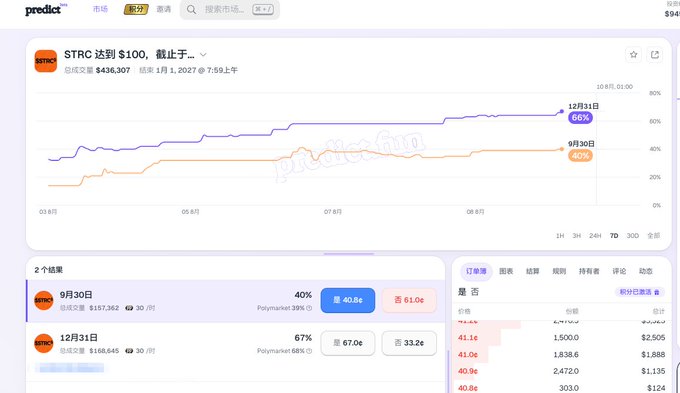Buy 否 at 33.2¢
680x393 pixels.
(409, 343)
